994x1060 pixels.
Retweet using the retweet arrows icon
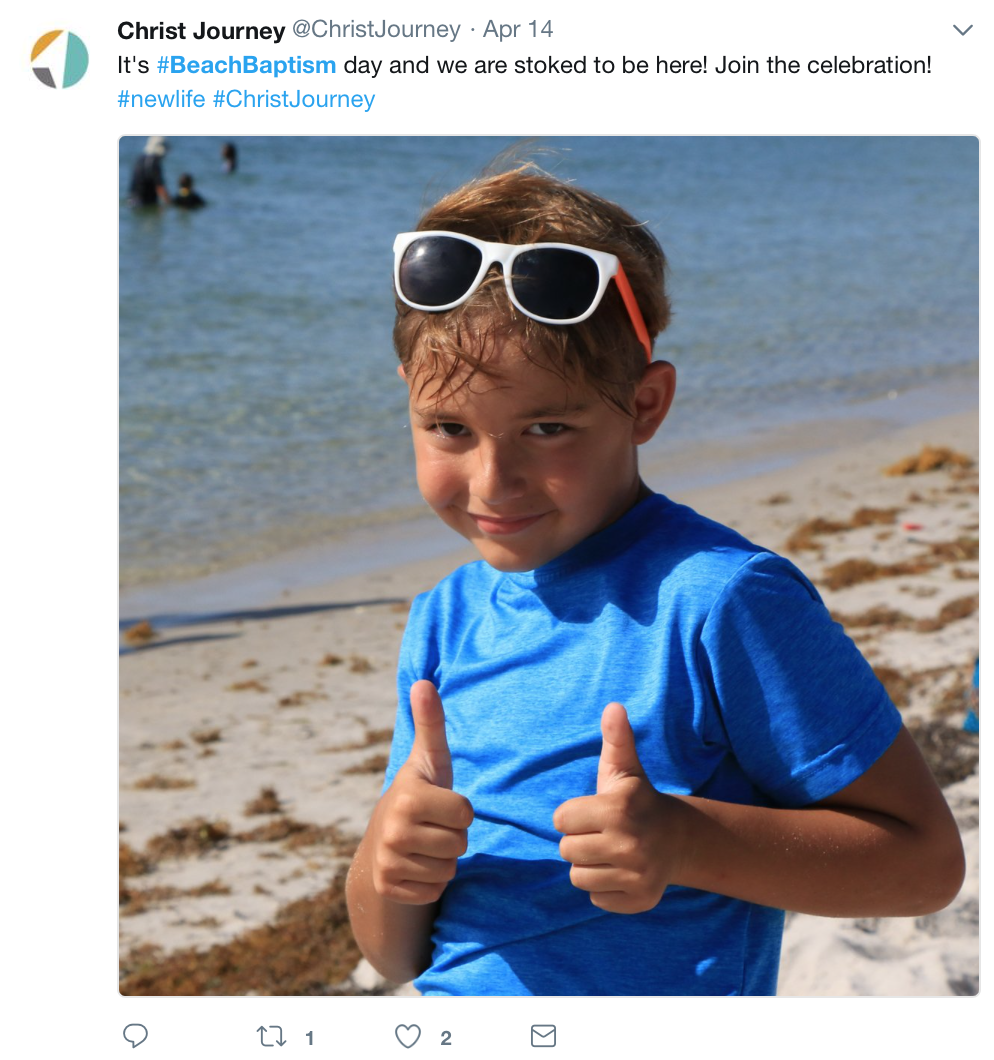point(271,1036)
